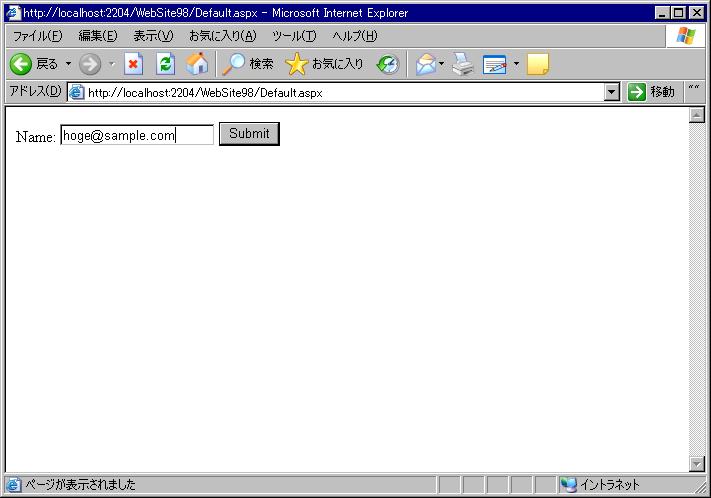Click the page icon in the address bar
711x498 pixels.
77,93
